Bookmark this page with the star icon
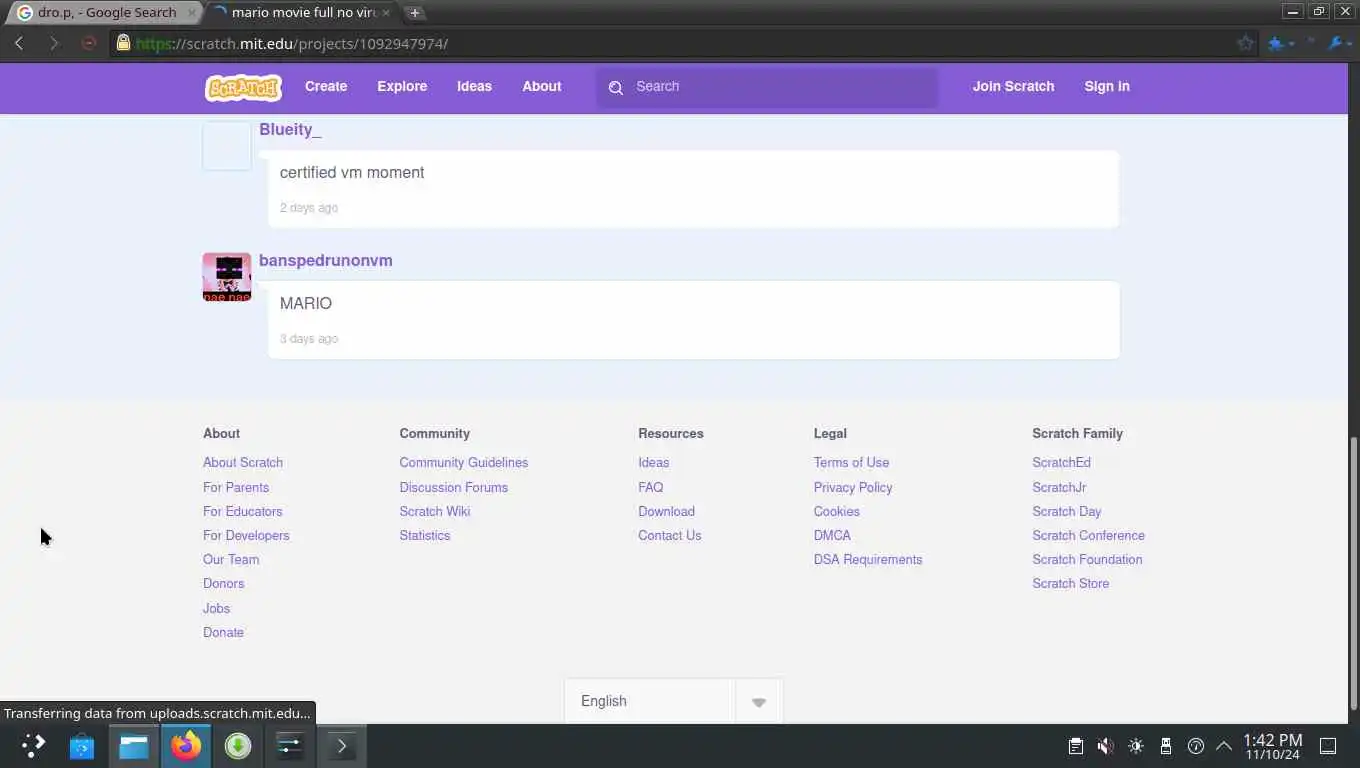Image resolution: width=1360 pixels, height=768 pixels. coord(1245,43)
